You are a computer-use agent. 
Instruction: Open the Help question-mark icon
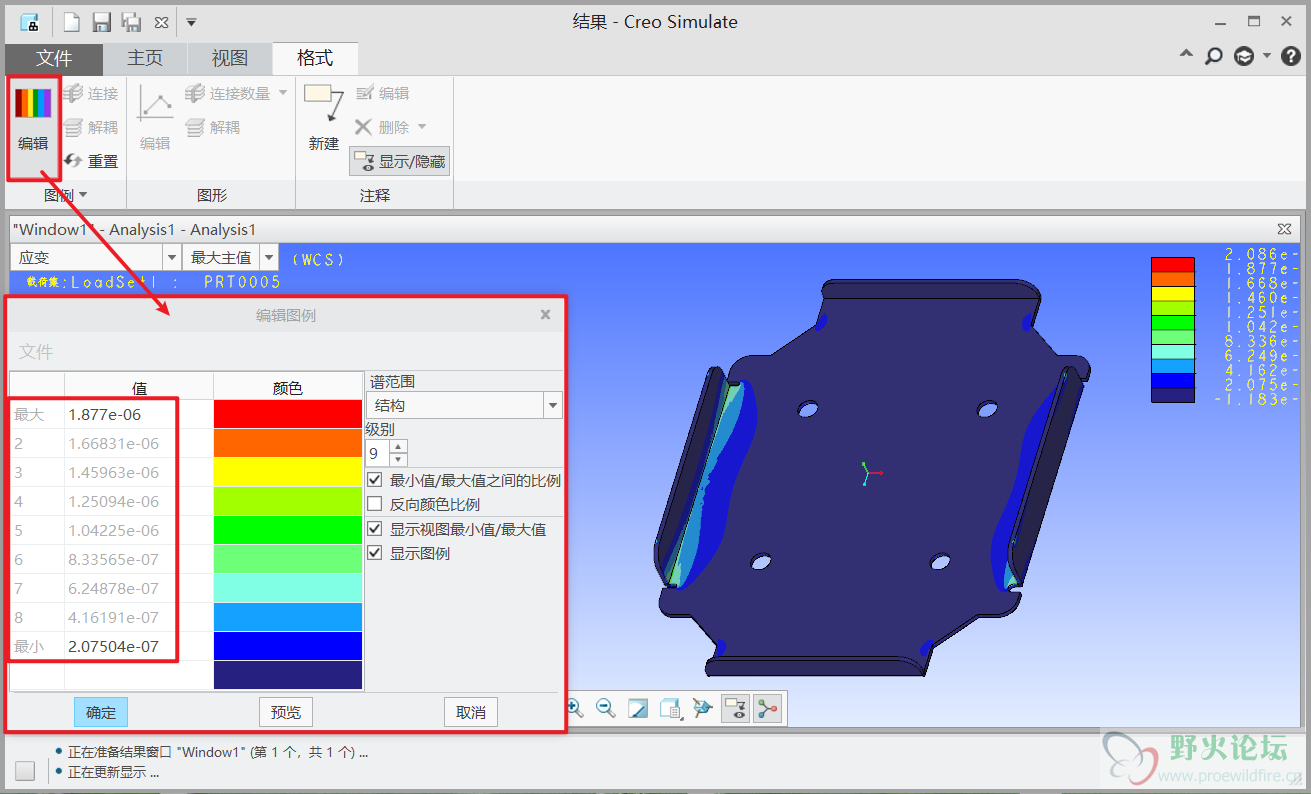(x=1291, y=56)
